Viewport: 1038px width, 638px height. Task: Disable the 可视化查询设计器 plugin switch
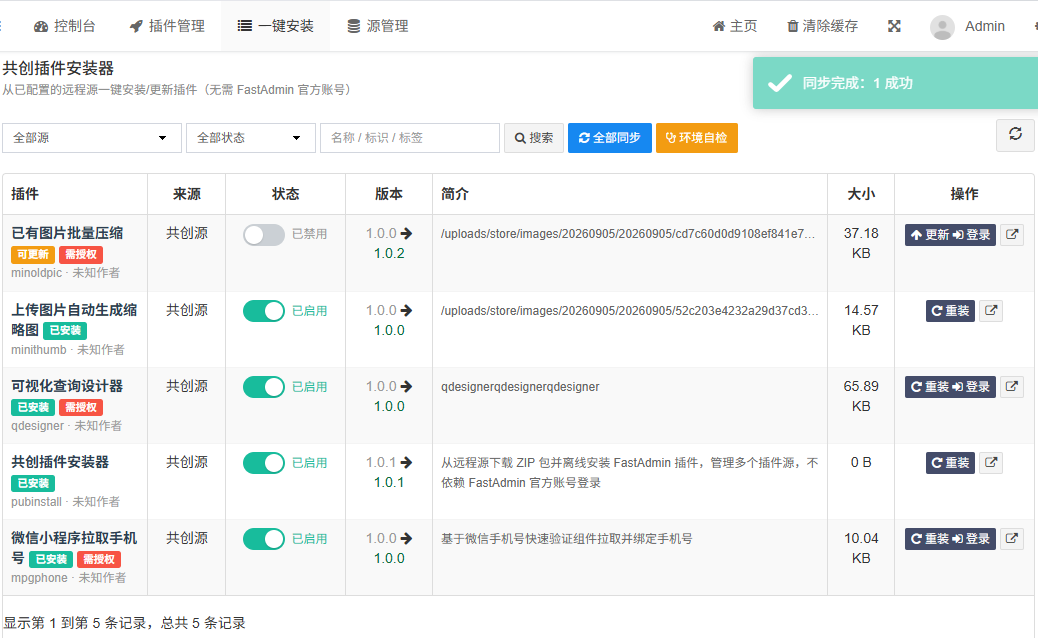(263, 387)
